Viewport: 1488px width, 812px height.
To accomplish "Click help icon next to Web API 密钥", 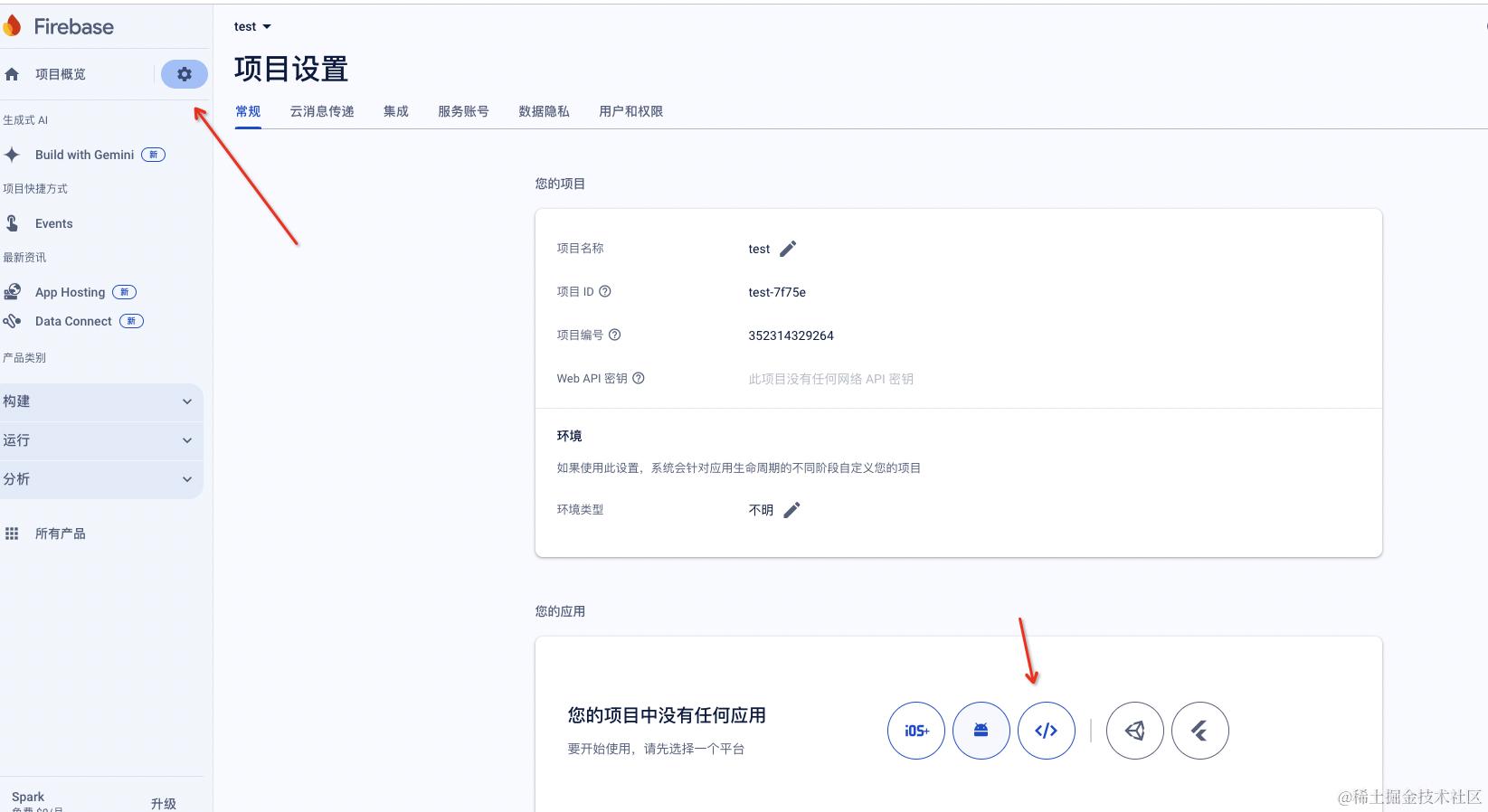I will coord(638,378).
